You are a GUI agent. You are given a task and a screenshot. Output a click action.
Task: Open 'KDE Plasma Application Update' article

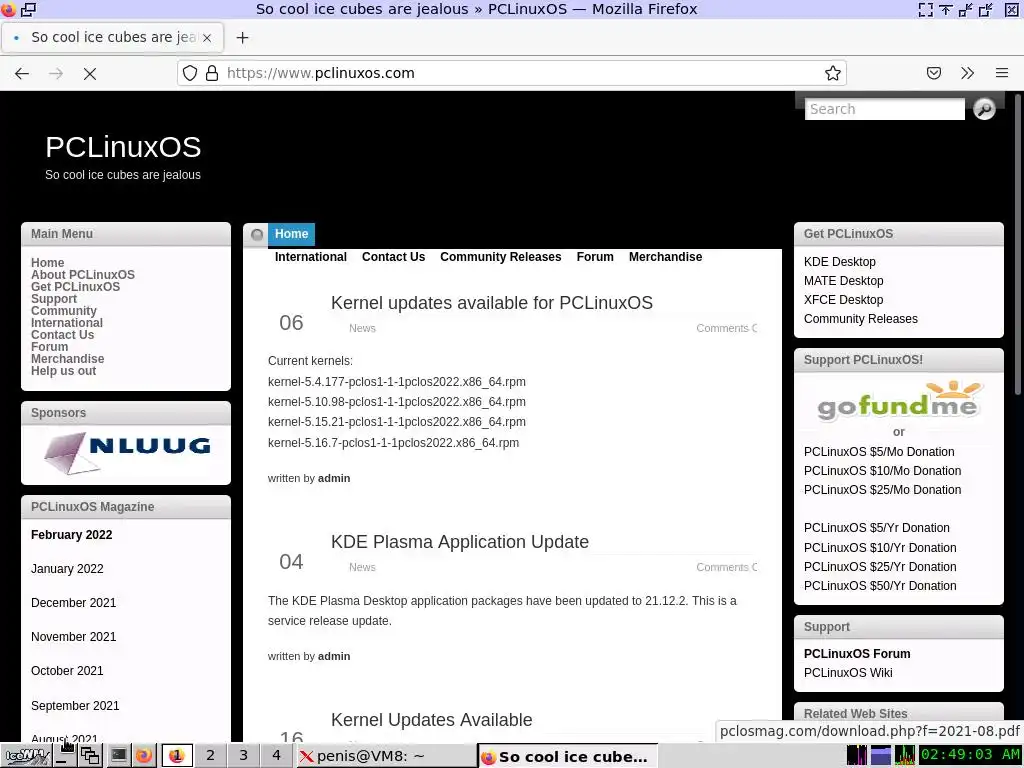pos(460,542)
